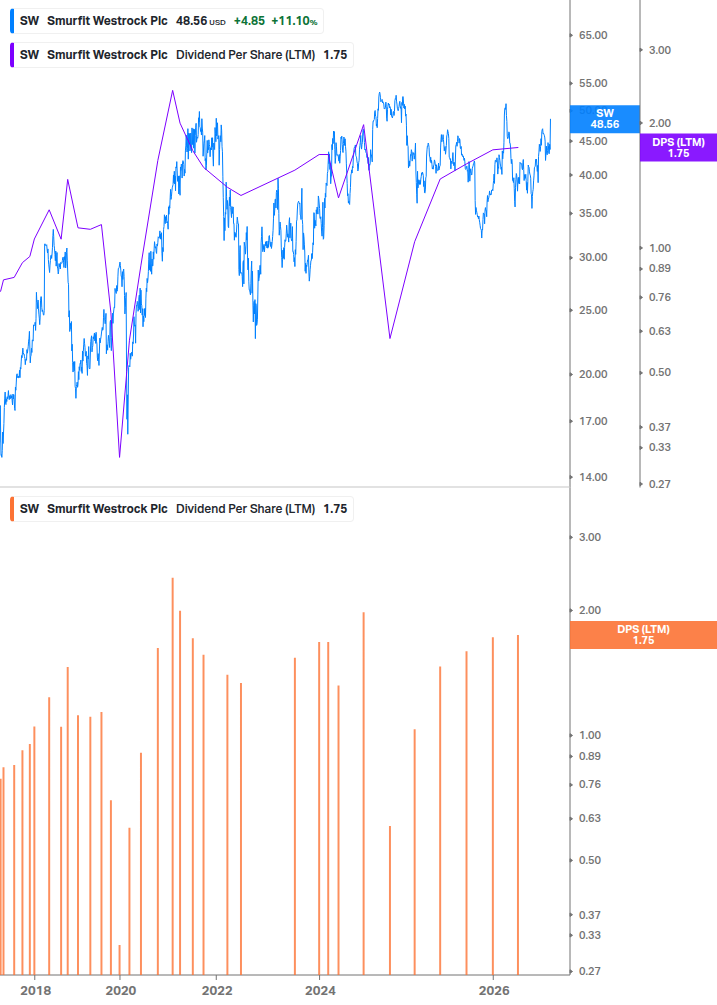
Task: Click the 45.00 price axis label
Action: click(x=593, y=141)
